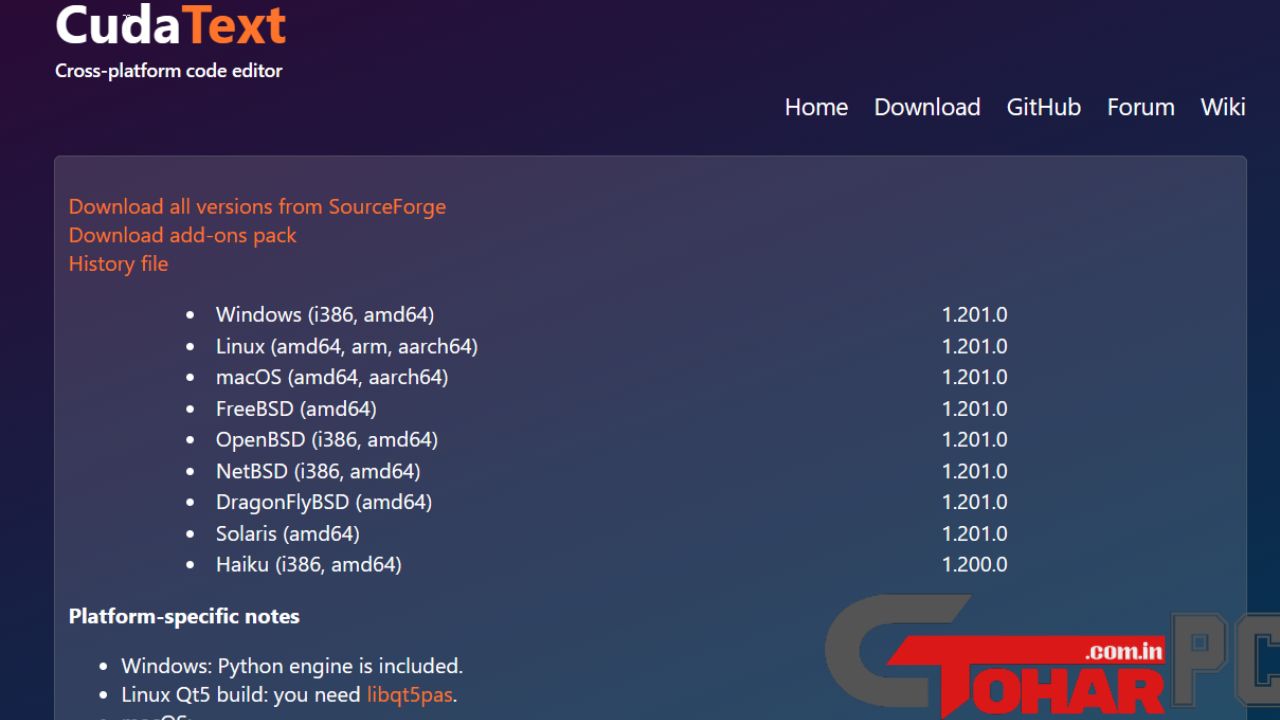The image size is (1280, 720).
Task: Open the Download menu item
Action: click(x=927, y=107)
